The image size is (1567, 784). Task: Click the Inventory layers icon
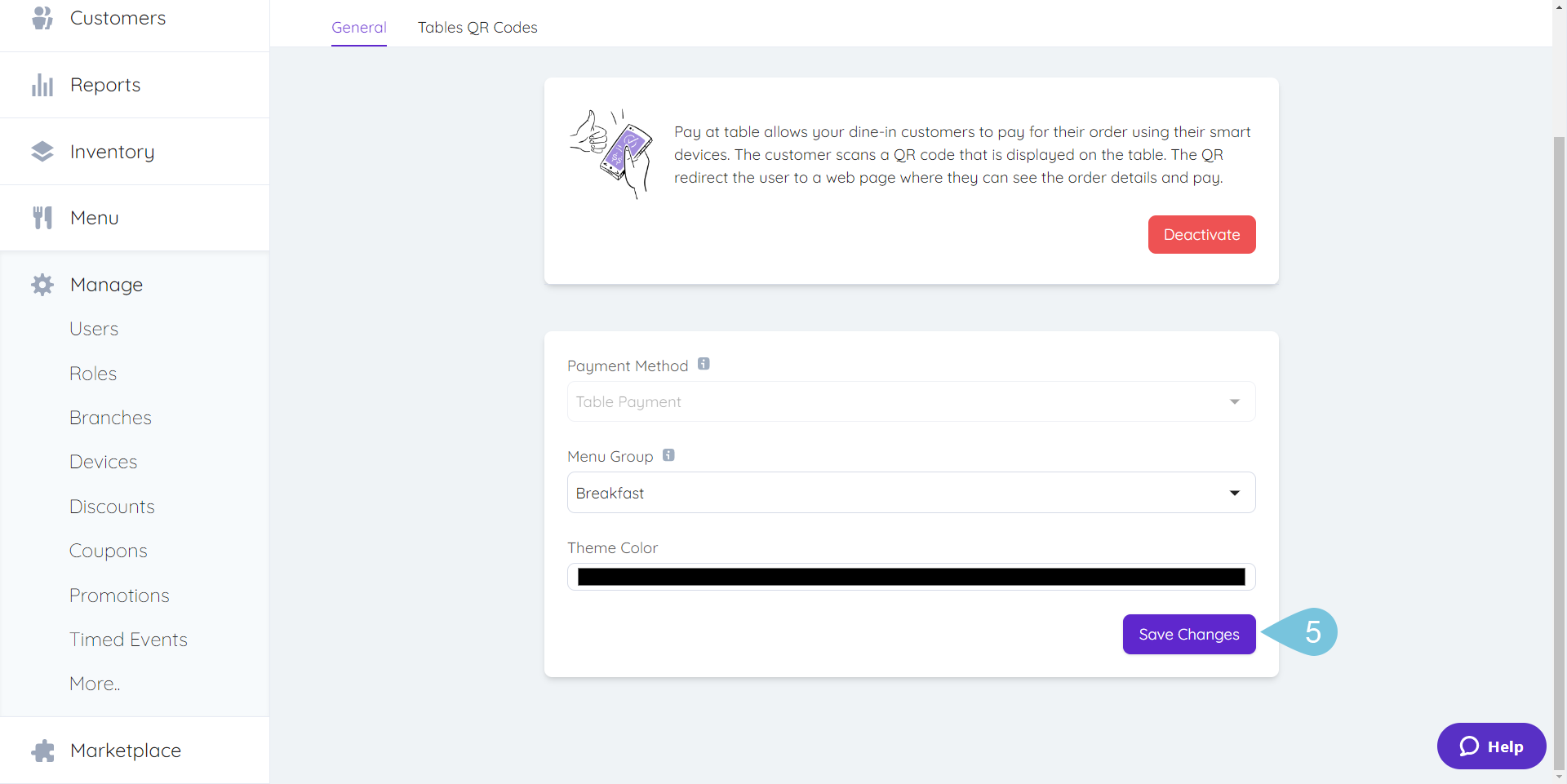pyautogui.click(x=42, y=152)
